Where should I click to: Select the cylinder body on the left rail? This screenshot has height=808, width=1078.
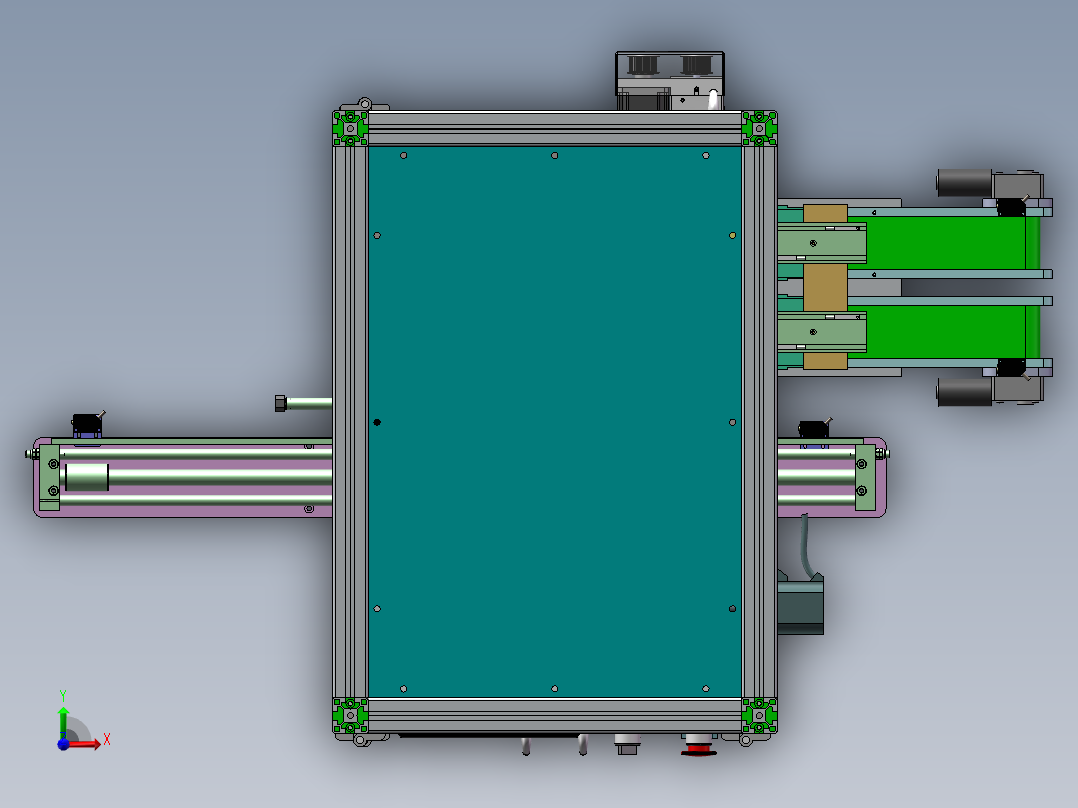pyautogui.click(x=87, y=477)
